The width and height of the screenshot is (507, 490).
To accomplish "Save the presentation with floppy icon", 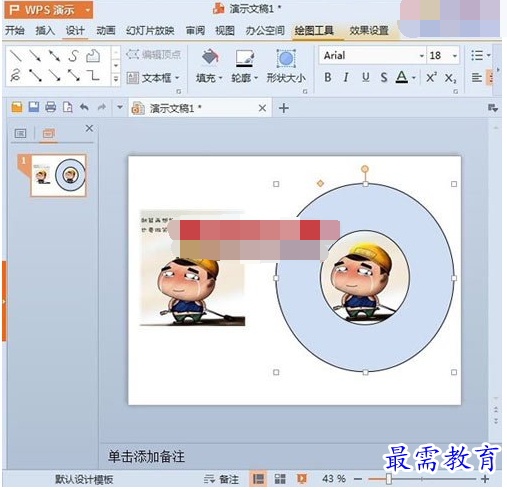I will [x=34, y=107].
